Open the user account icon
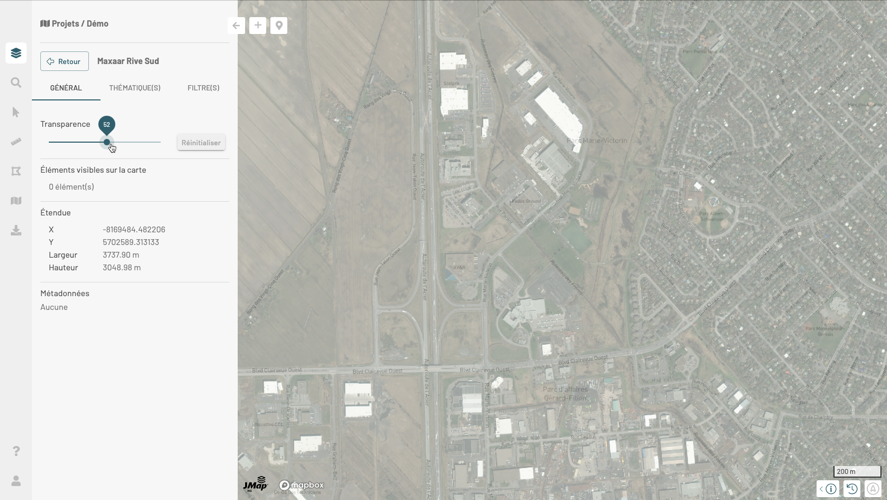This screenshot has width=887, height=500. (x=16, y=481)
